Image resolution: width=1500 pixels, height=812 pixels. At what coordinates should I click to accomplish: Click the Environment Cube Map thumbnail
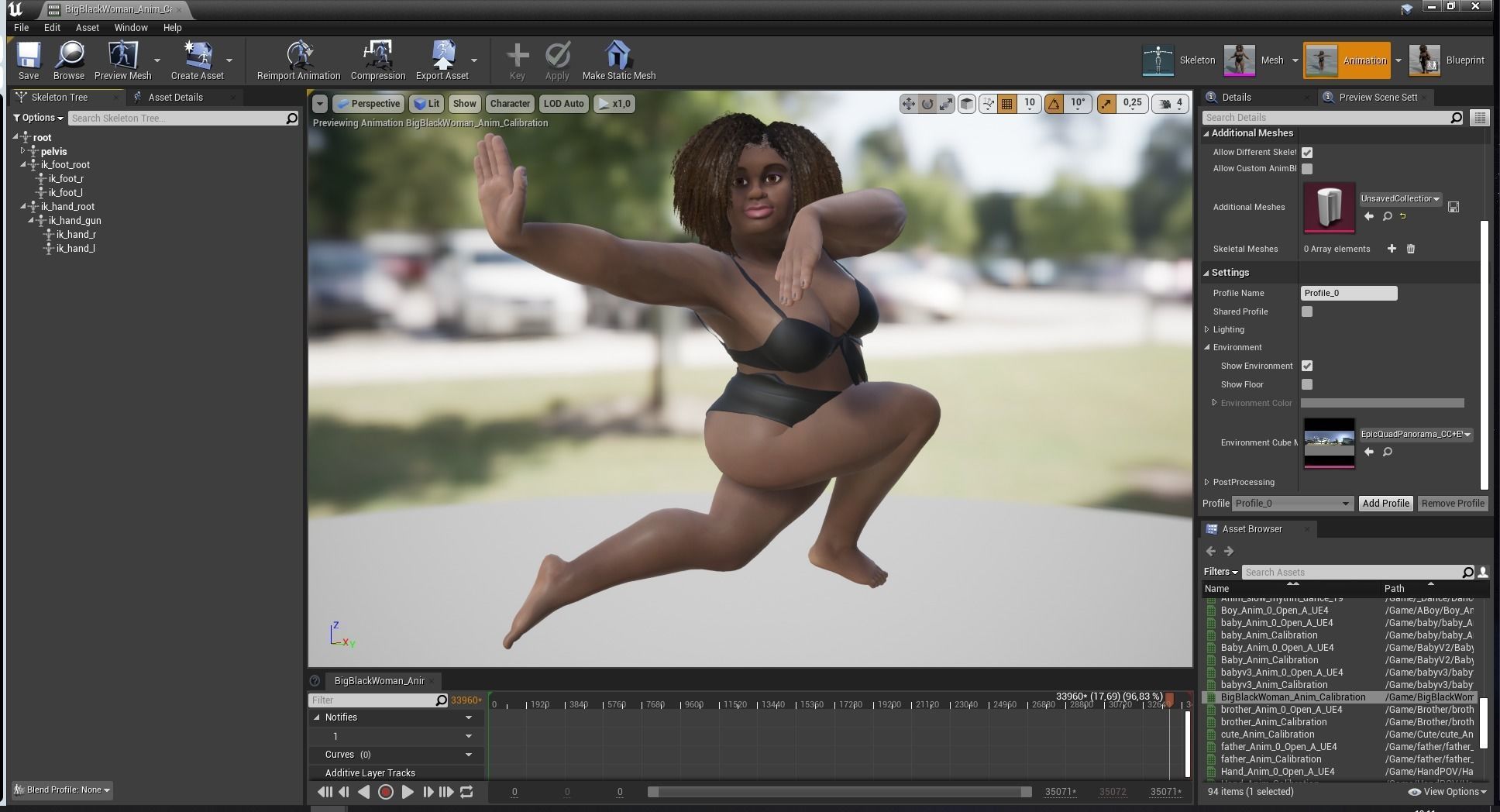pos(1330,442)
